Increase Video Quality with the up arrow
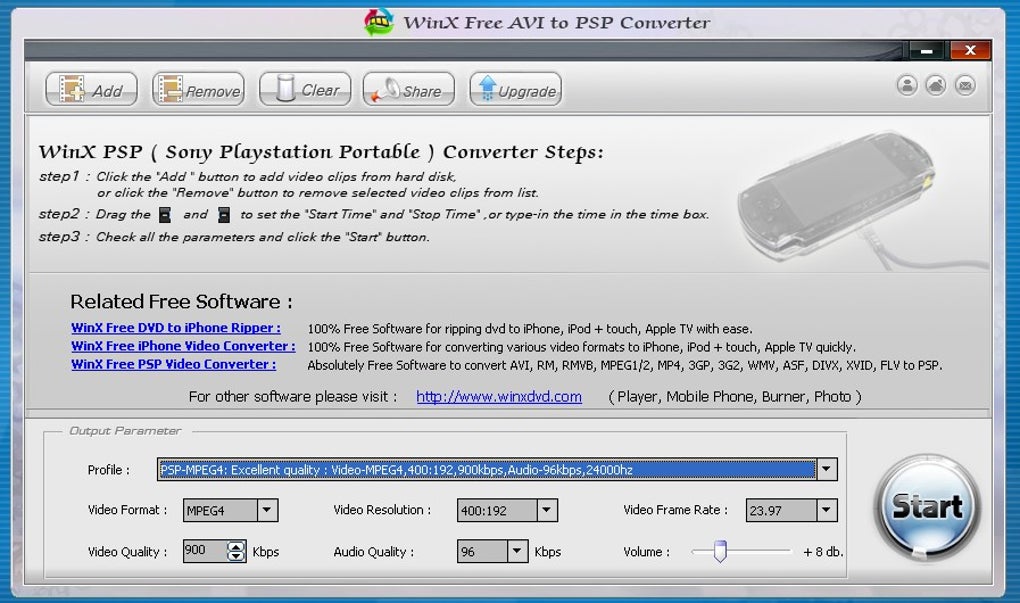The image size is (1020, 603). click(235, 546)
